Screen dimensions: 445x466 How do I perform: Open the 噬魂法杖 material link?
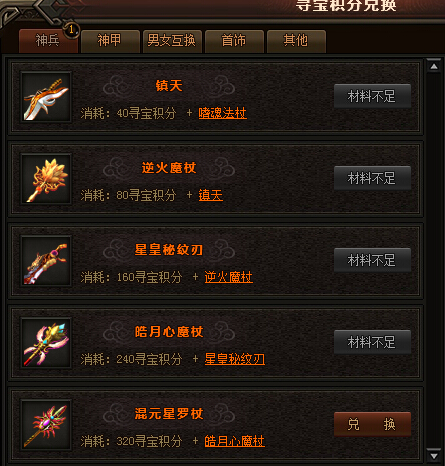(222, 113)
